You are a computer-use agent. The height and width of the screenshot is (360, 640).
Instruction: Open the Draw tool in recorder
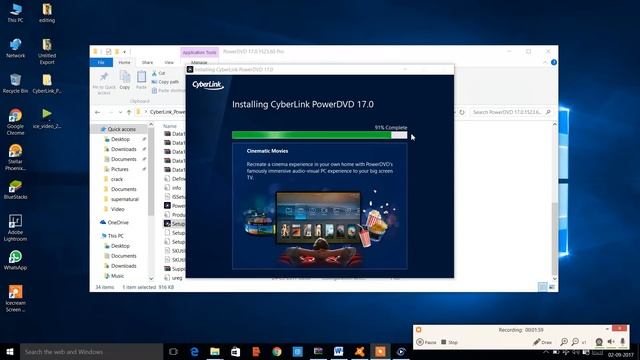[x=542, y=342]
